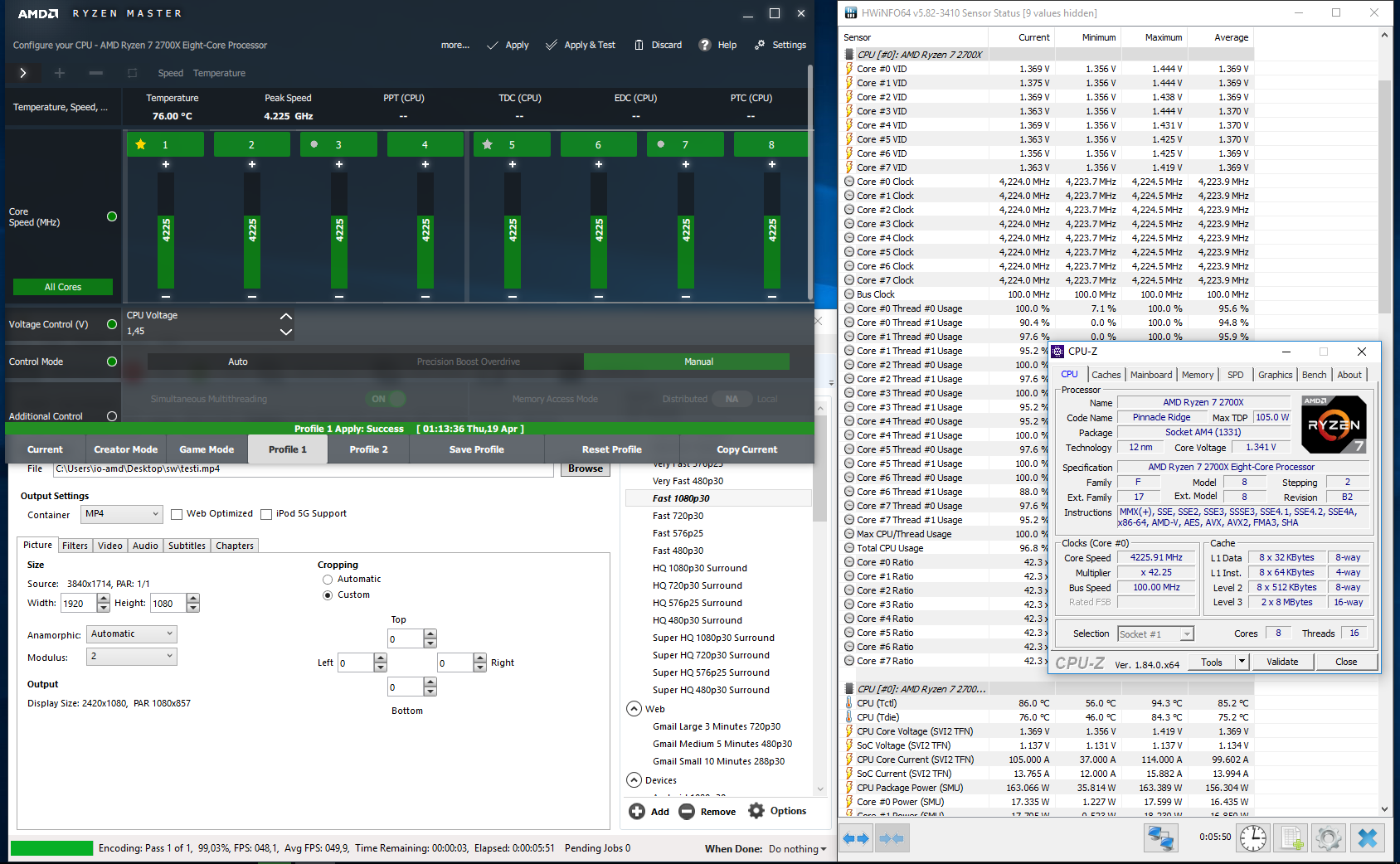The height and width of the screenshot is (864, 1400).
Task: Enable the iPod 5G Support checkbox
Action: pos(266,514)
